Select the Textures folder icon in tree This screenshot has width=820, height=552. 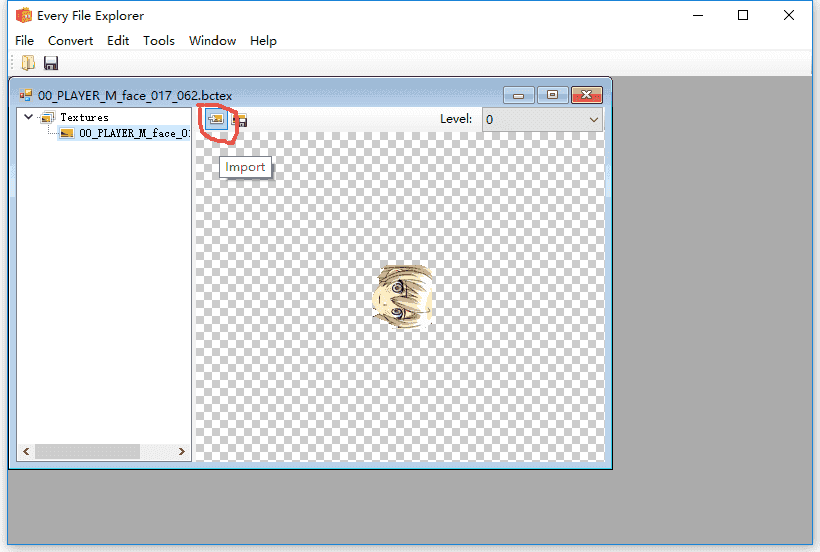pyautogui.click(x=48, y=118)
